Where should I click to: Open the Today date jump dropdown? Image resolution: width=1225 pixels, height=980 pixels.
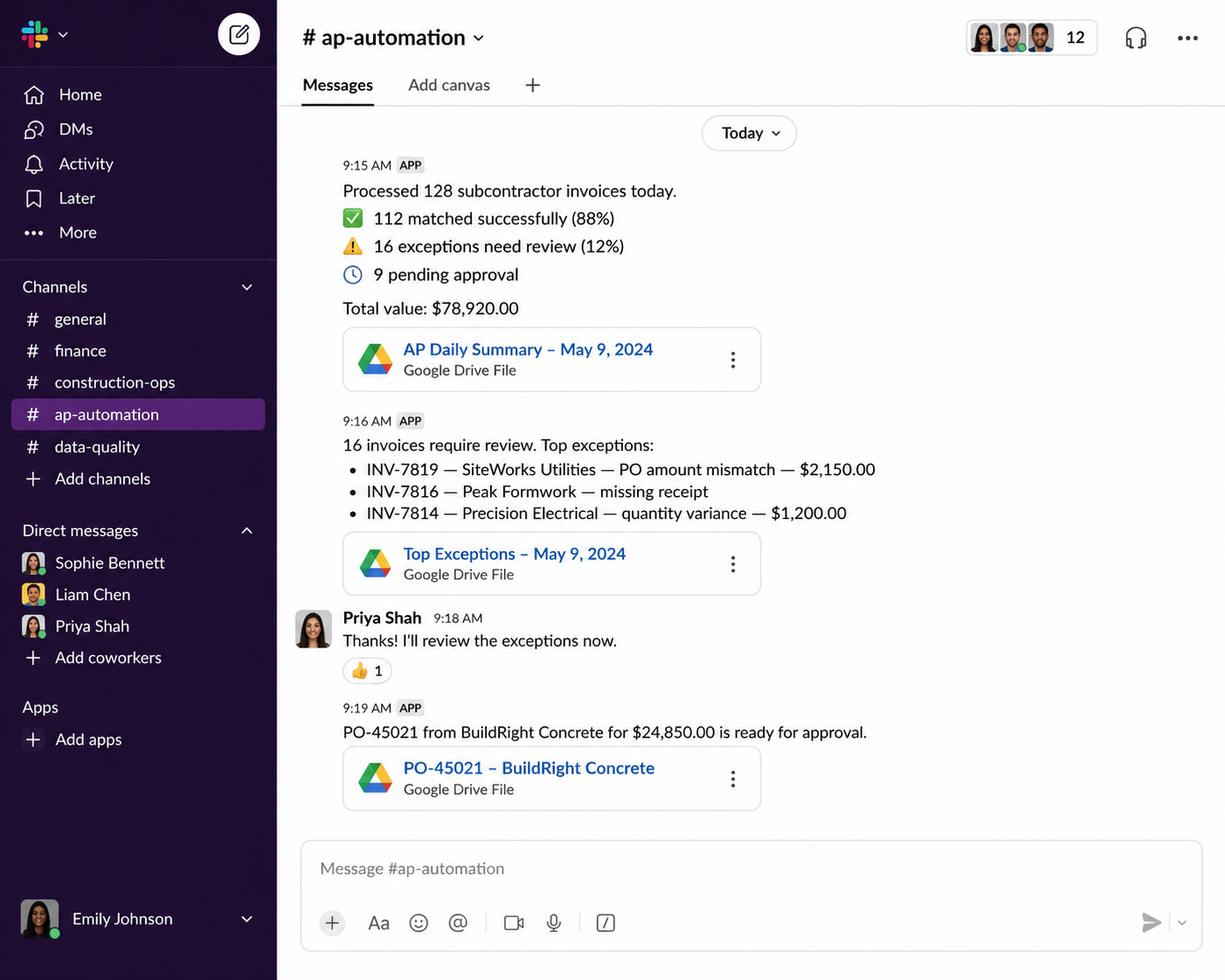[750, 133]
